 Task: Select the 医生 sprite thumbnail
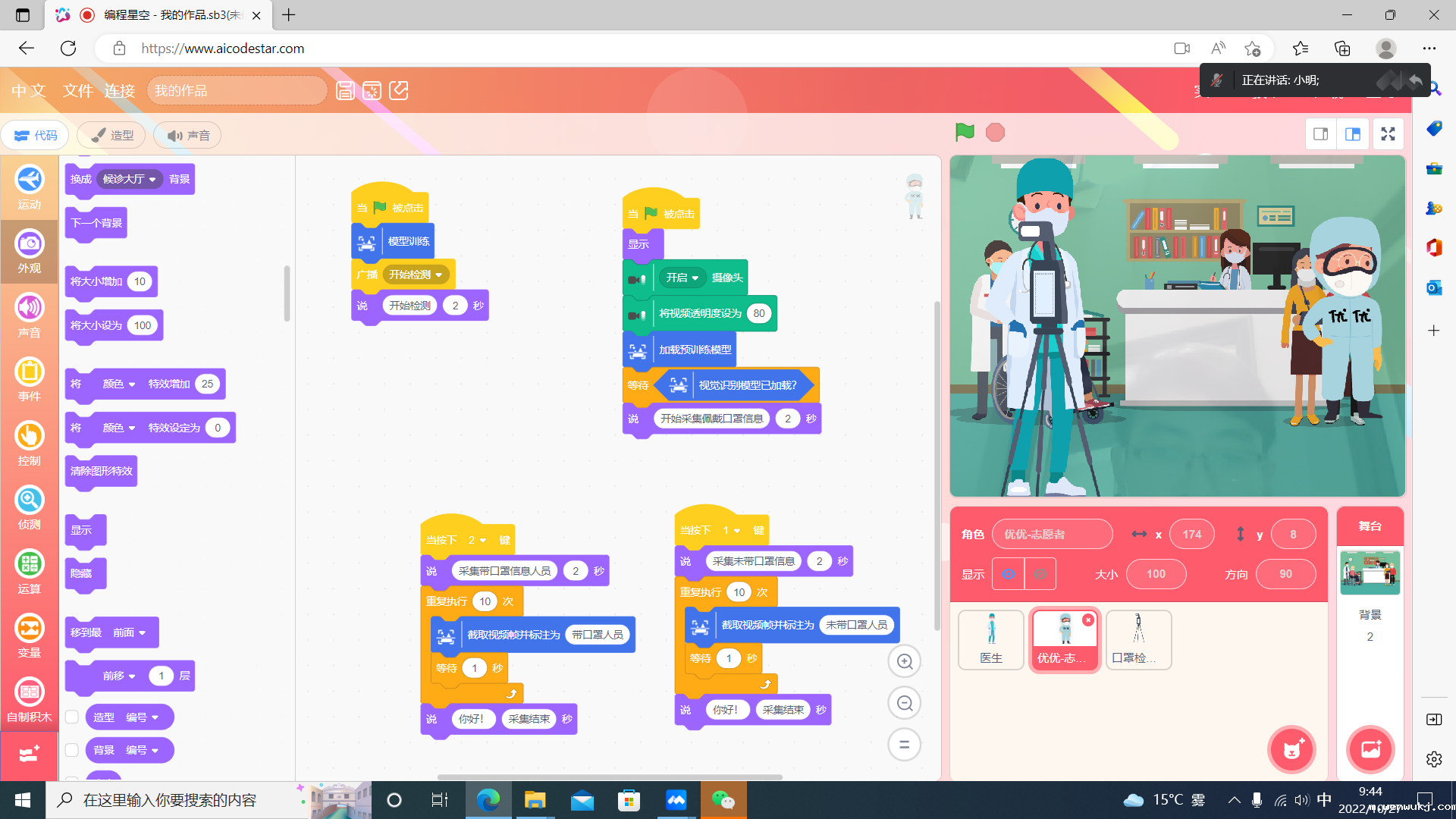(x=990, y=639)
